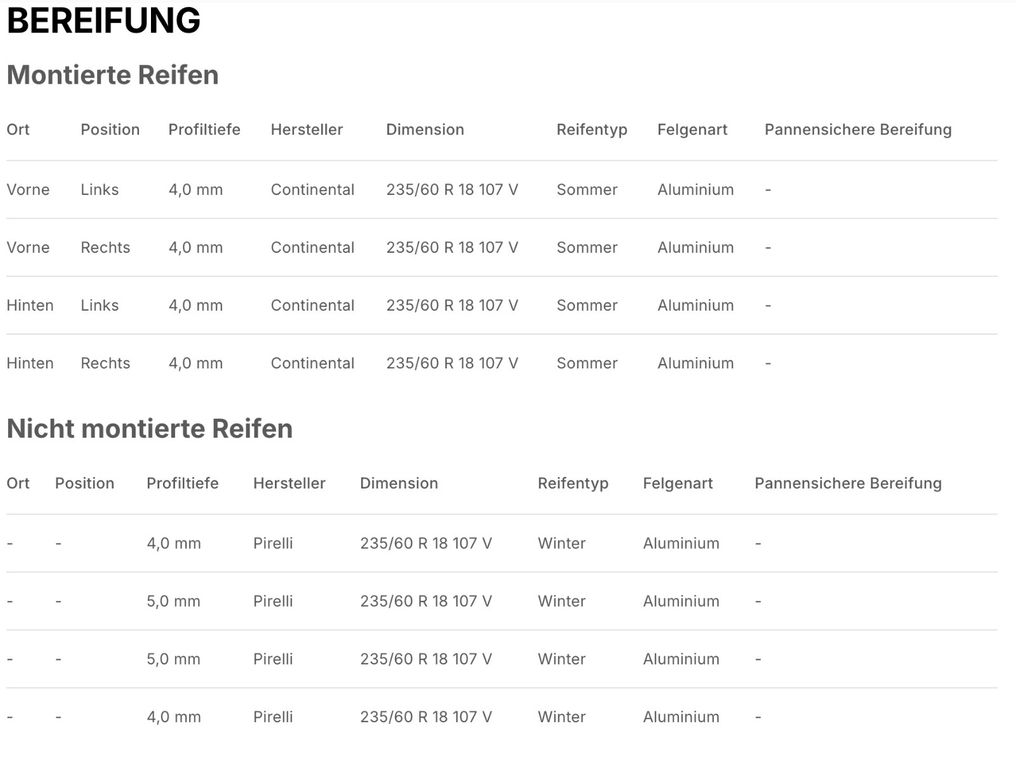Click Reifentyp header in Nicht montierte table
Image resolution: width=1016 pixels, height=768 pixels.
(x=573, y=484)
